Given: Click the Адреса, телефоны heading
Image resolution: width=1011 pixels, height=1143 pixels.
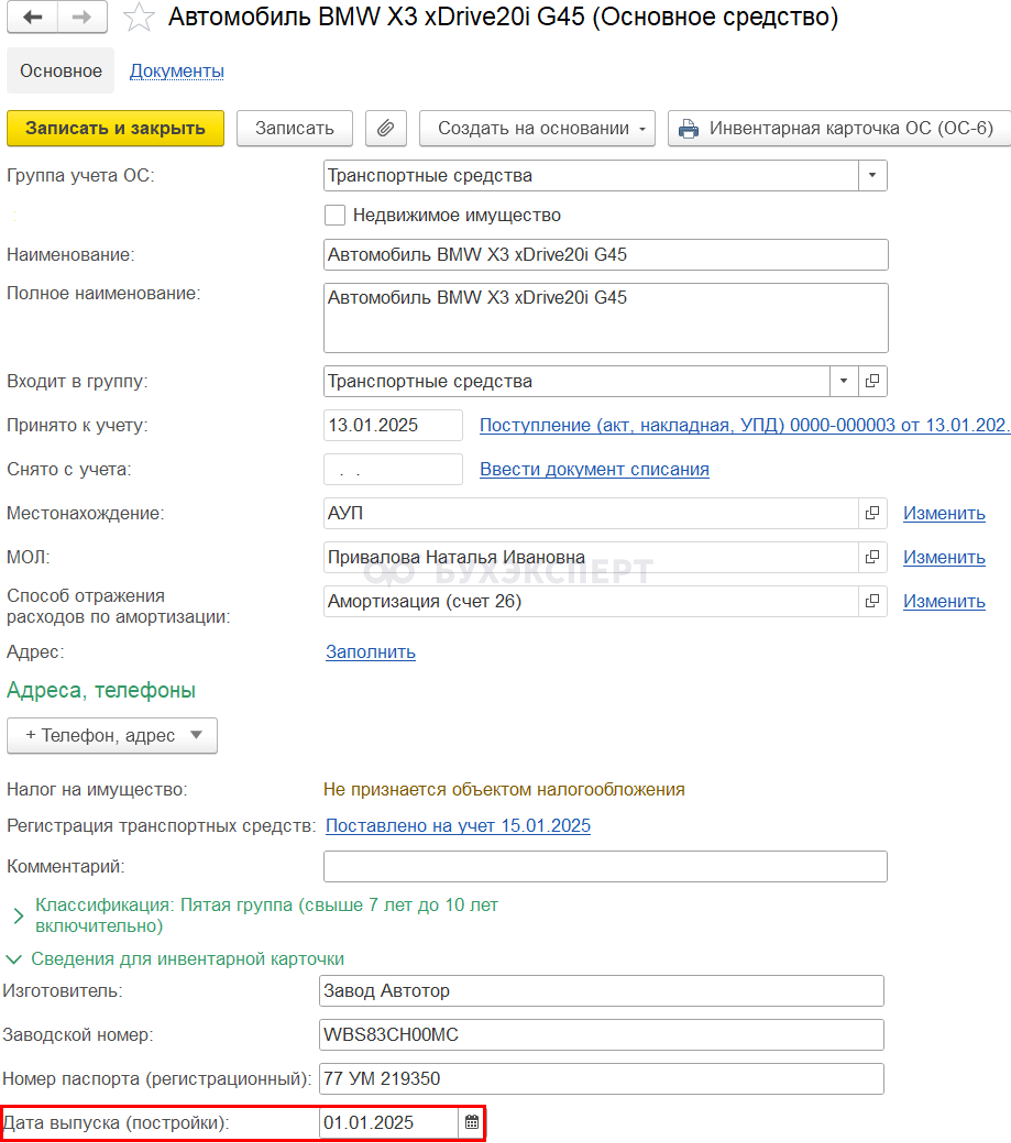Looking at the screenshot, I should [101, 690].
